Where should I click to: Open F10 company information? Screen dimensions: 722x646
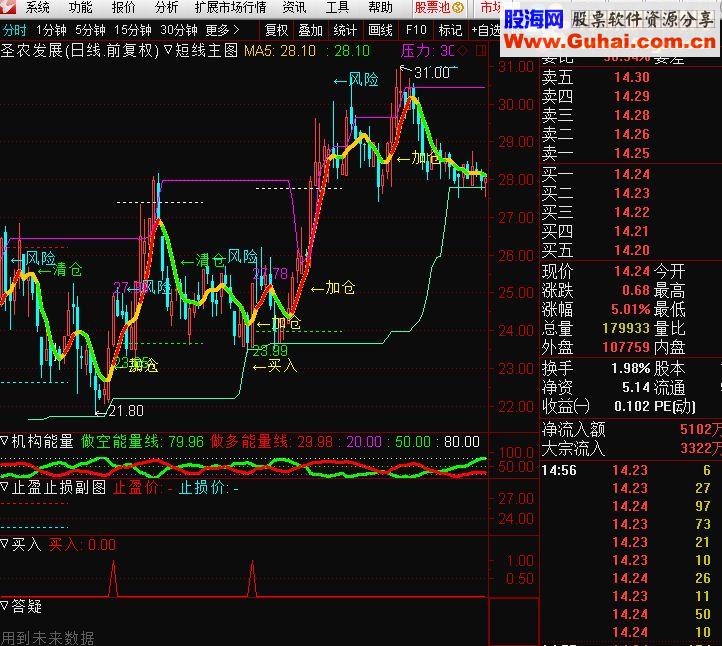point(416,30)
